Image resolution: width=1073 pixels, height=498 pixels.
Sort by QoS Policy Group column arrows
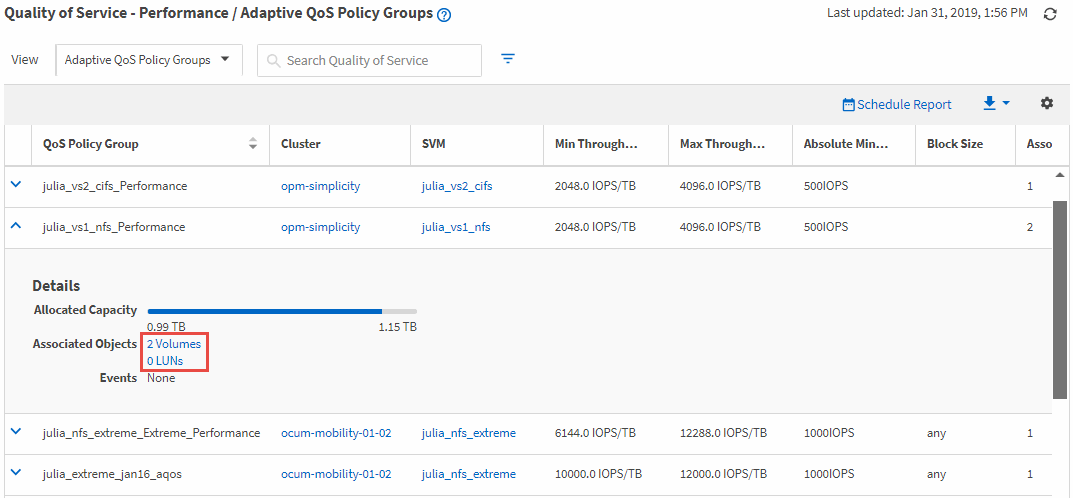point(253,144)
